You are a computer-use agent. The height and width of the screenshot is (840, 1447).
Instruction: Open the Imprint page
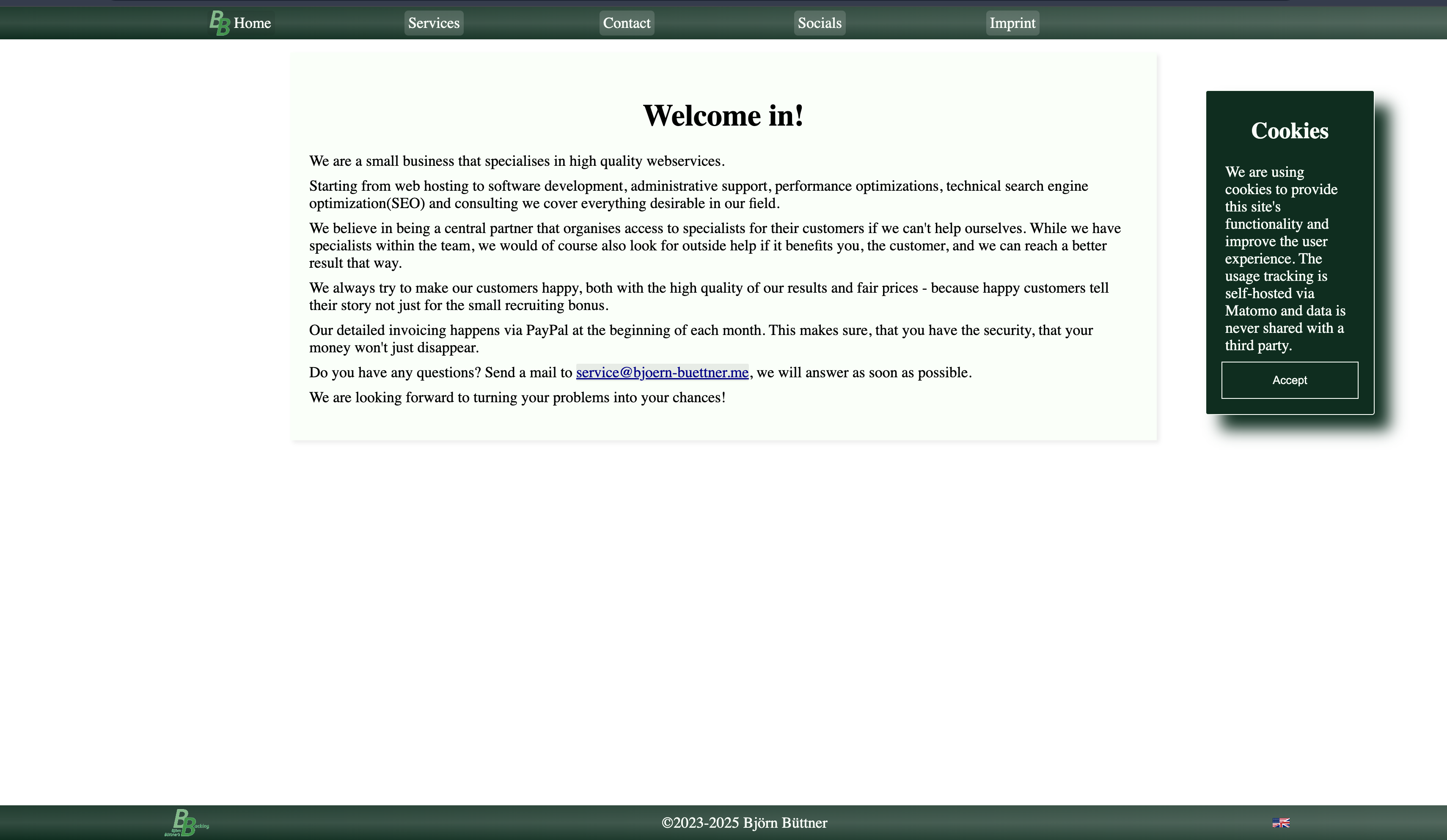click(x=1012, y=23)
